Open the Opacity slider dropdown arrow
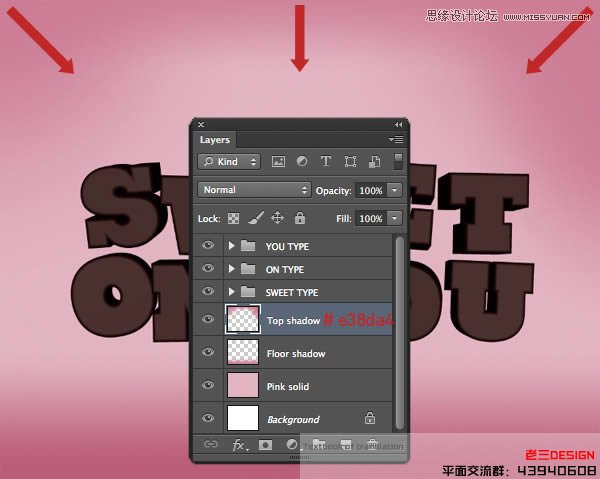Screen dimensions: 600x479 pyautogui.click(x=395, y=189)
